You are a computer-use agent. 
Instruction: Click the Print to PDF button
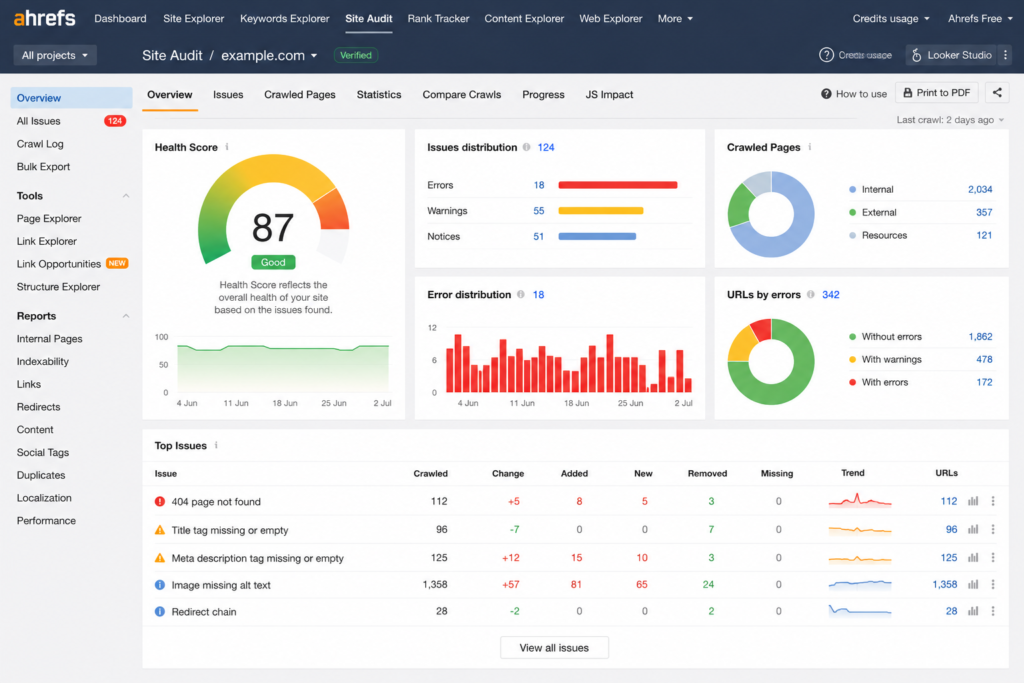[936, 93]
